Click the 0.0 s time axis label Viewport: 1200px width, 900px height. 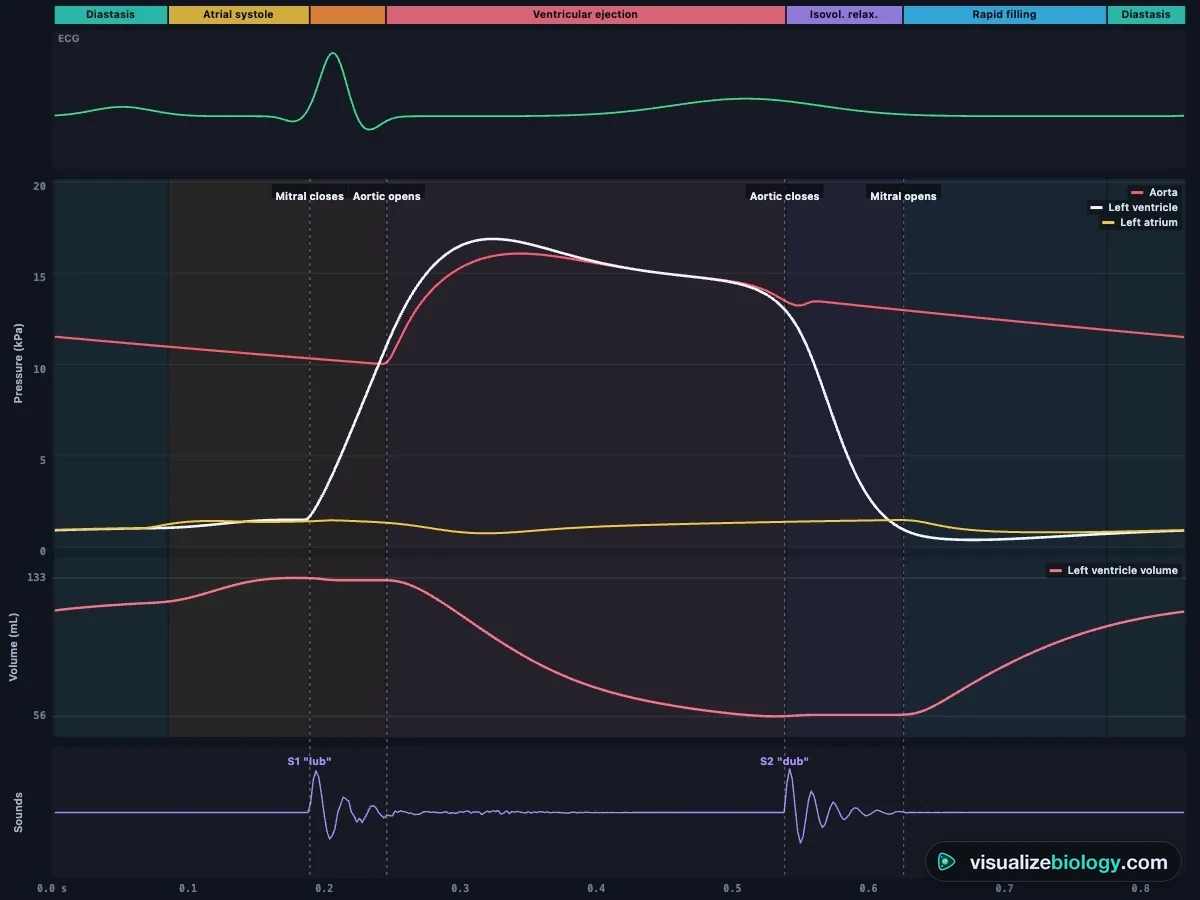52,888
